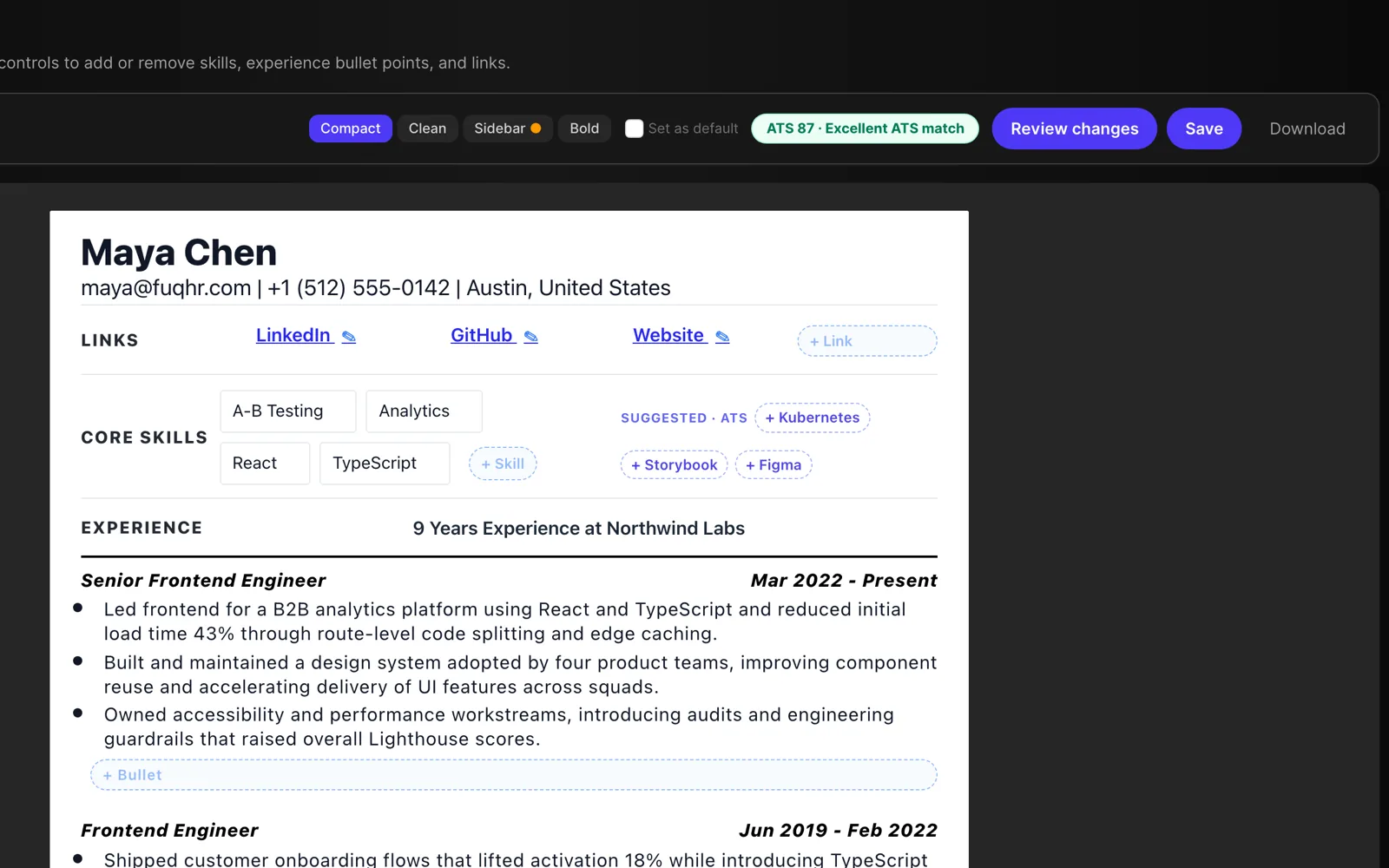
Task: Click the Jun 2019 - Feb 2022 date range
Action: click(x=838, y=831)
